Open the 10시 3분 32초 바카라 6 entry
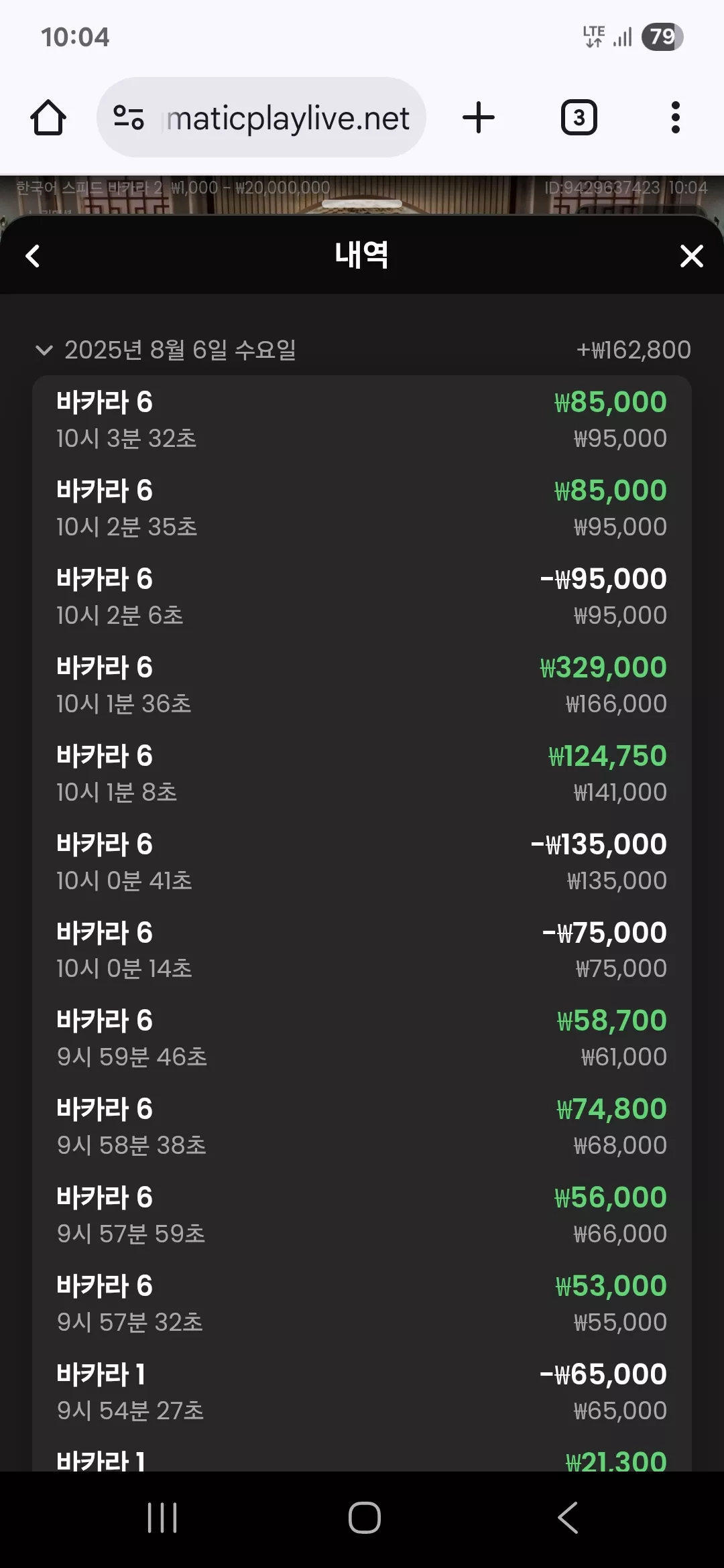The height and width of the screenshot is (1568, 724). [x=362, y=419]
